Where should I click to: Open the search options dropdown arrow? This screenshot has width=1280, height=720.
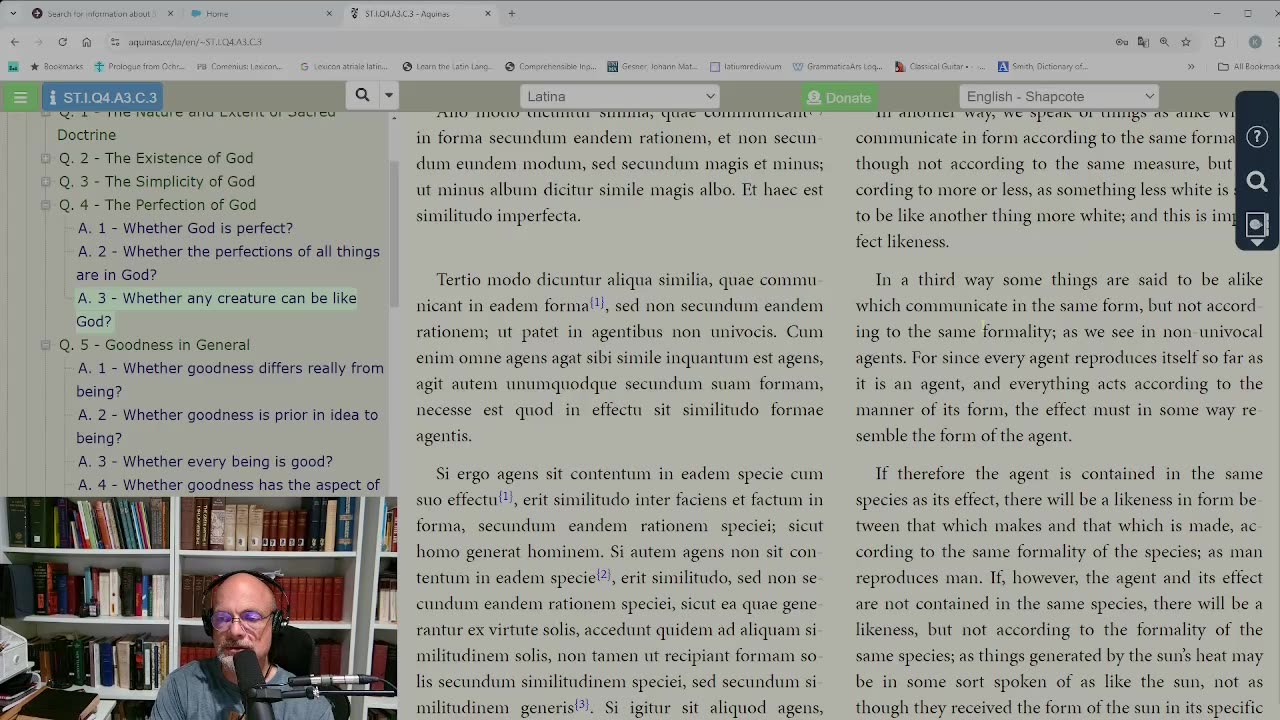[388, 96]
